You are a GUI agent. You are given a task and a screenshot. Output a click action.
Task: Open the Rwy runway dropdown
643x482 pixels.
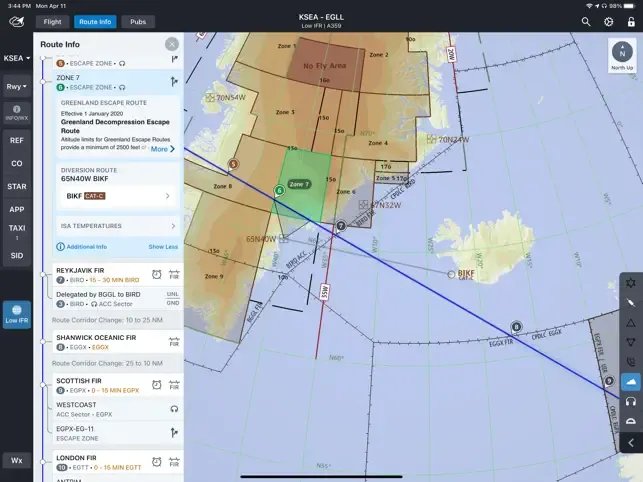pyautogui.click(x=17, y=87)
